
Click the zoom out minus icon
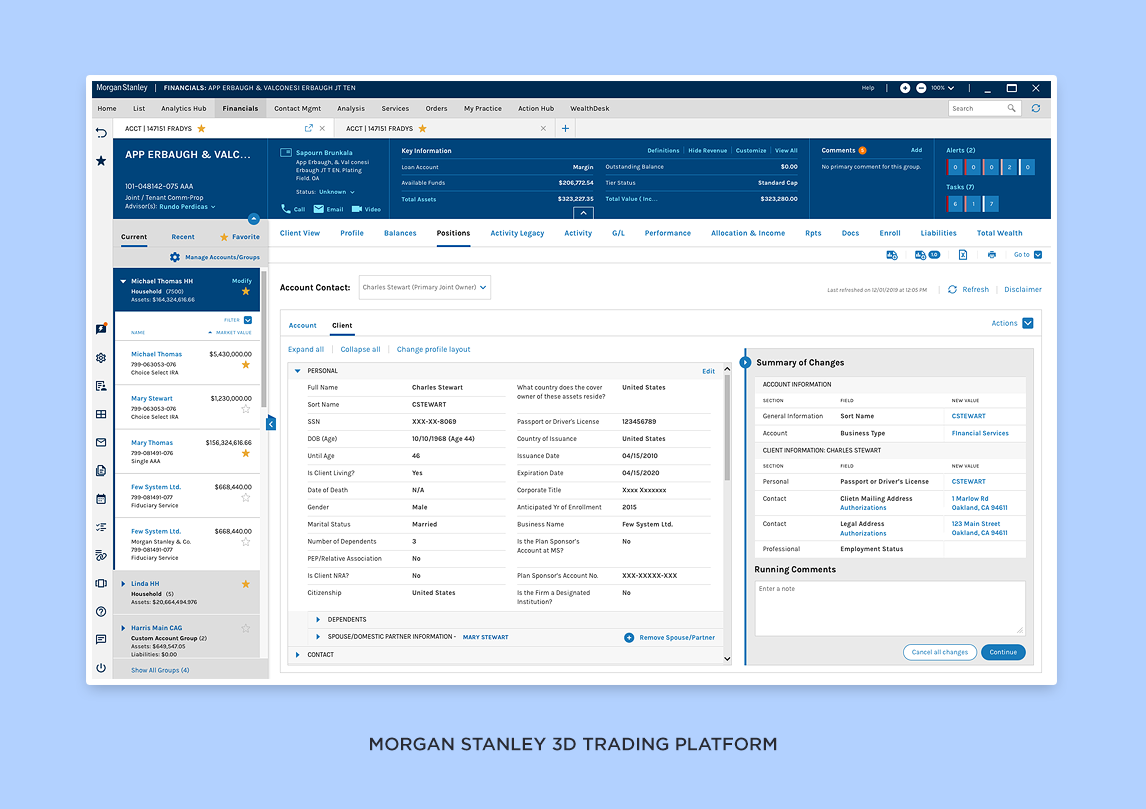pyautogui.click(x=921, y=88)
